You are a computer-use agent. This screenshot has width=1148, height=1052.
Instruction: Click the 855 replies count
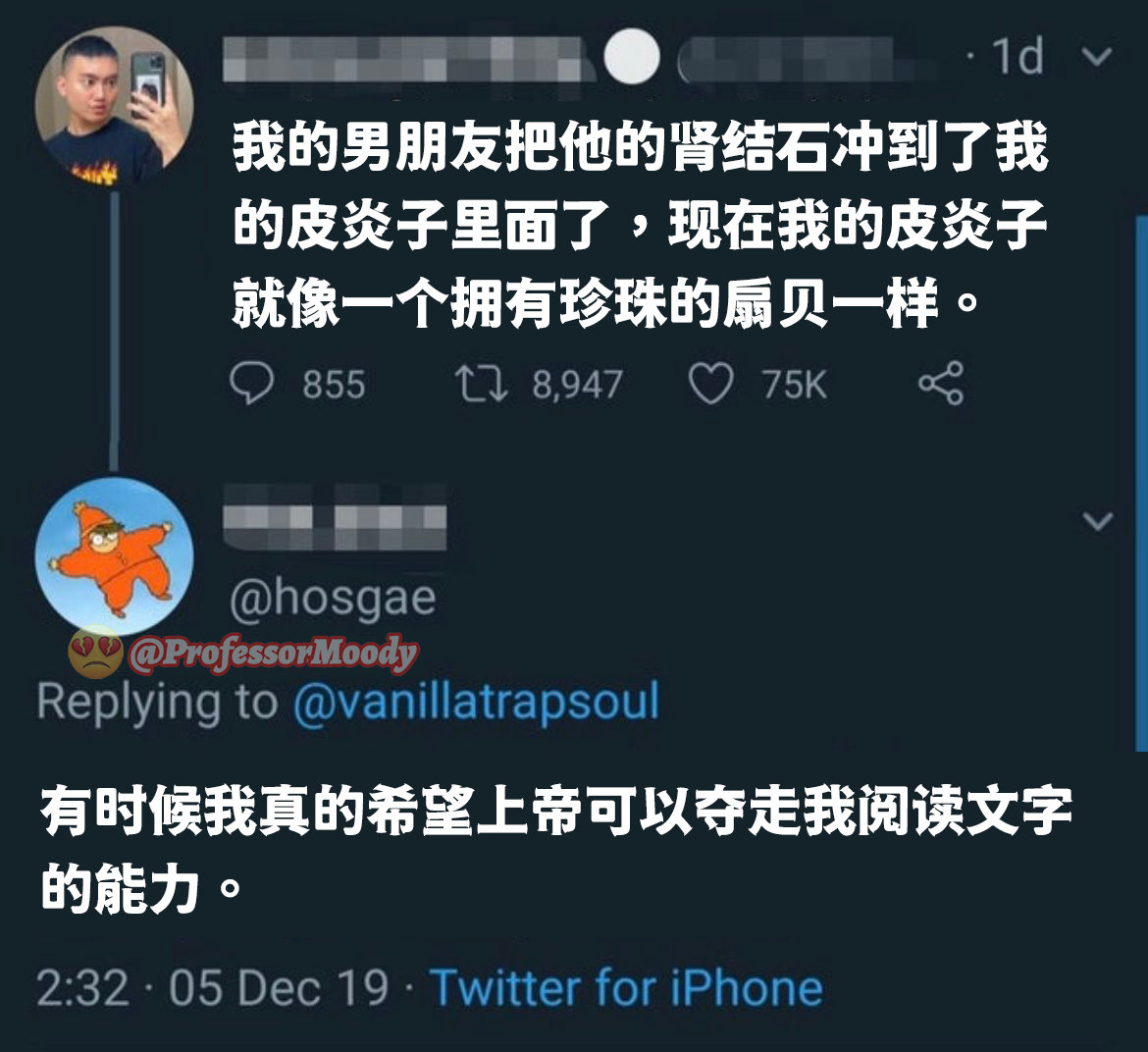(x=334, y=385)
